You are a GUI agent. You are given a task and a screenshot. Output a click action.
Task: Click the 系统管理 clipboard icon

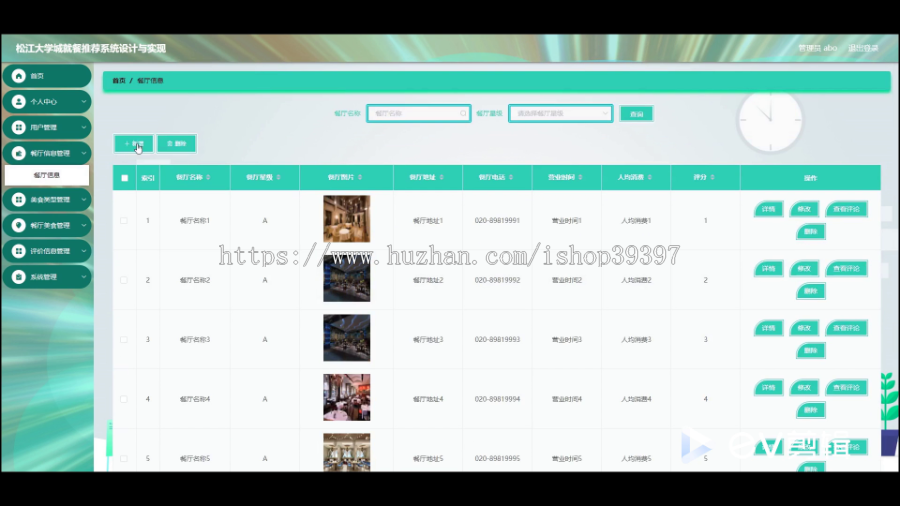pos(18,277)
